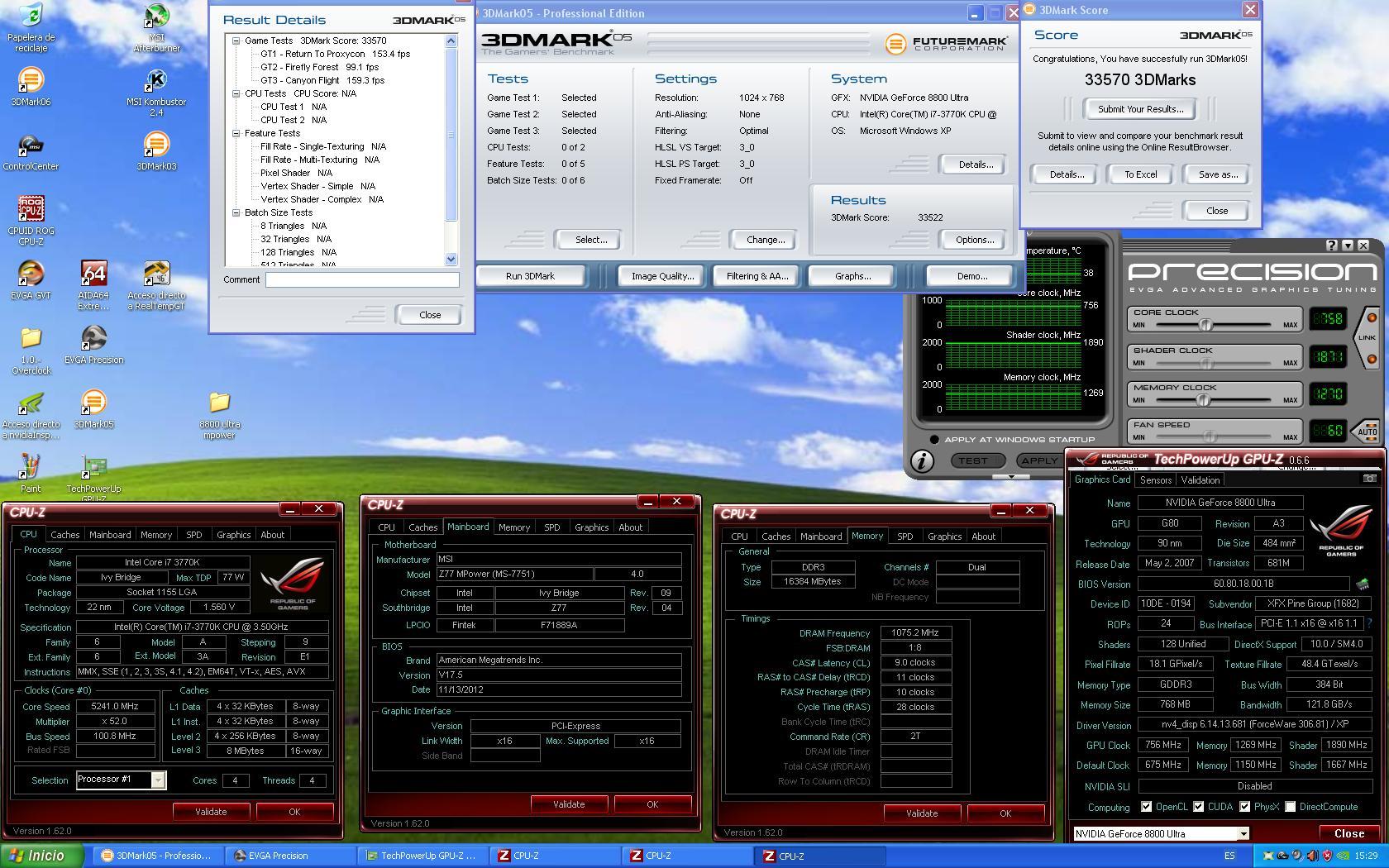Screen dimensions: 1389x868
Task: Click the Precision help question mark button
Action: click(x=1331, y=246)
